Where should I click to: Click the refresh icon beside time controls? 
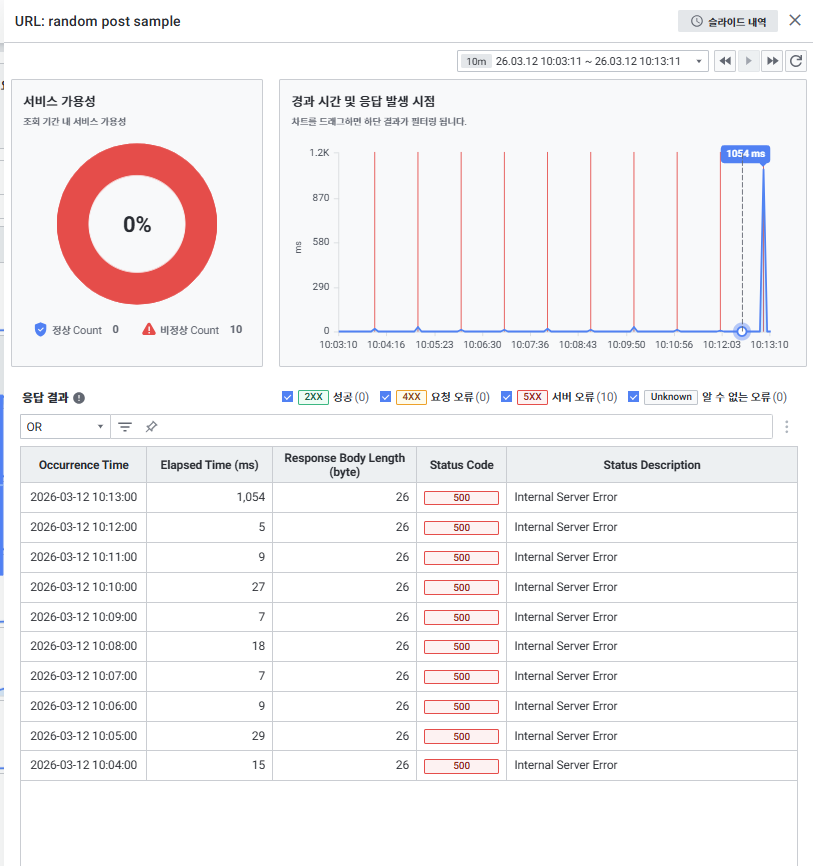click(x=796, y=61)
